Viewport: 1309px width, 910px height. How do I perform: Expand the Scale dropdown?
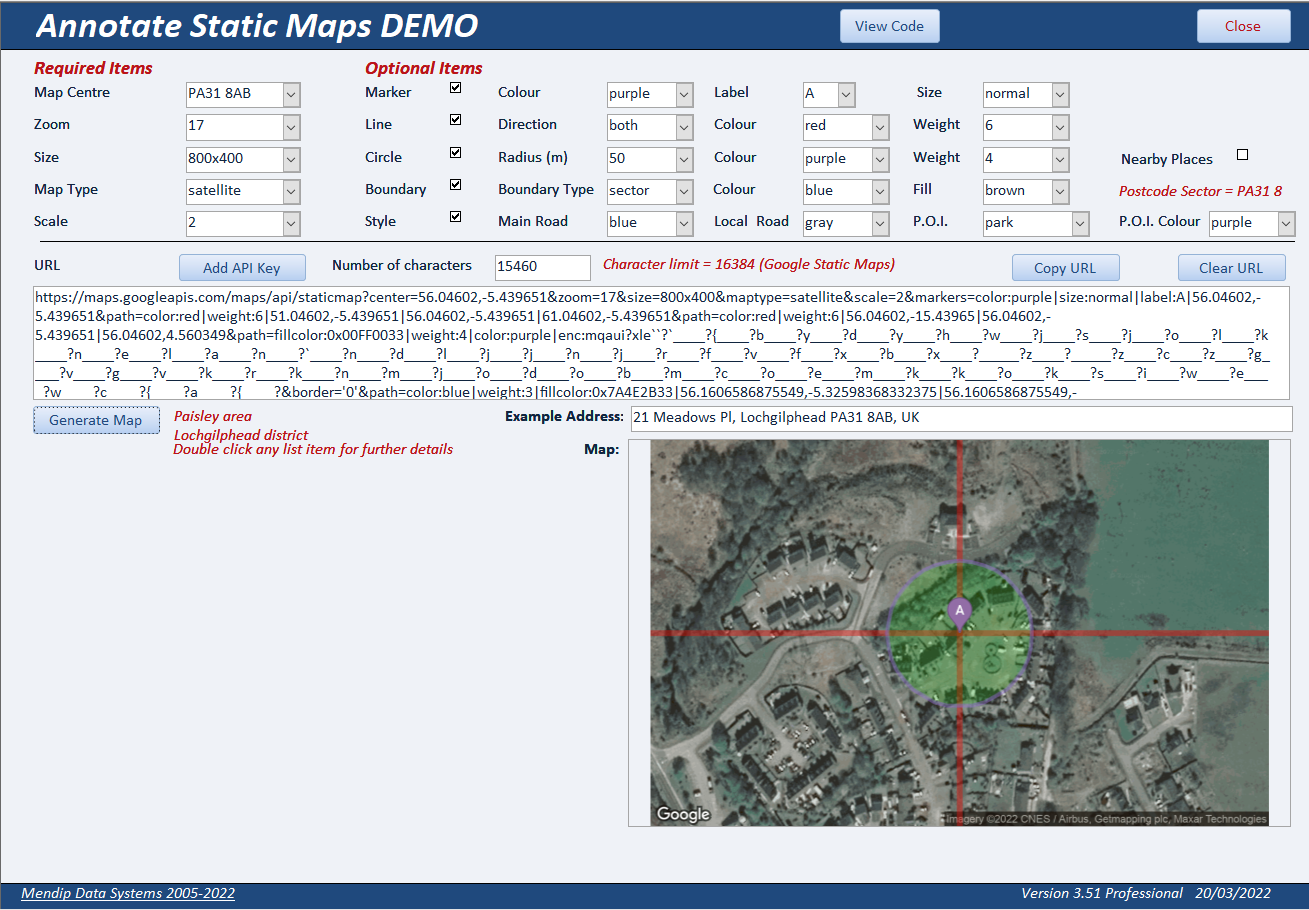(x=291, y=223)
